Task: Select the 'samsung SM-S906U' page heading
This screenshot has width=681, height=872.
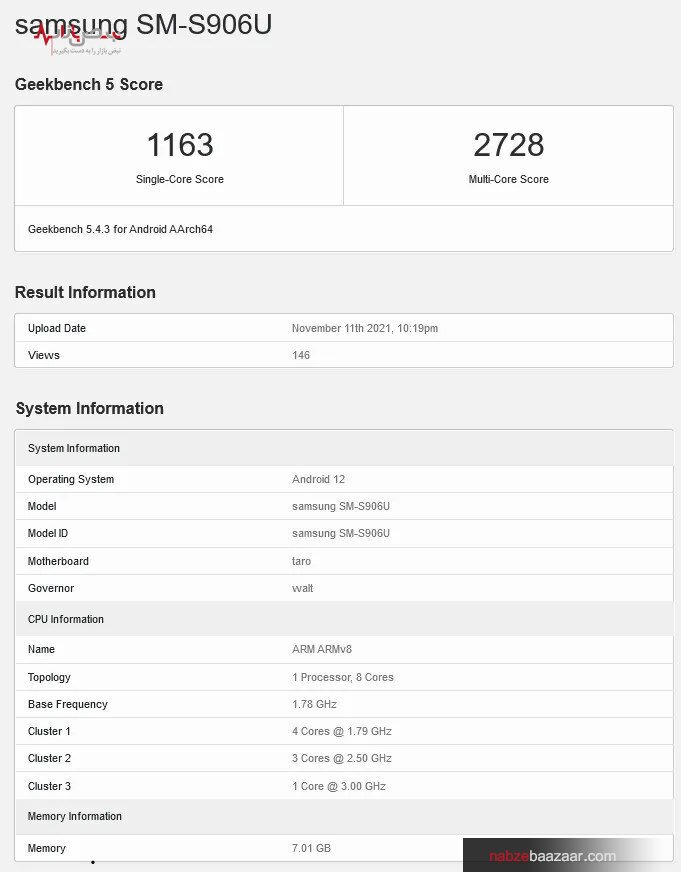Action: (143, 26)
